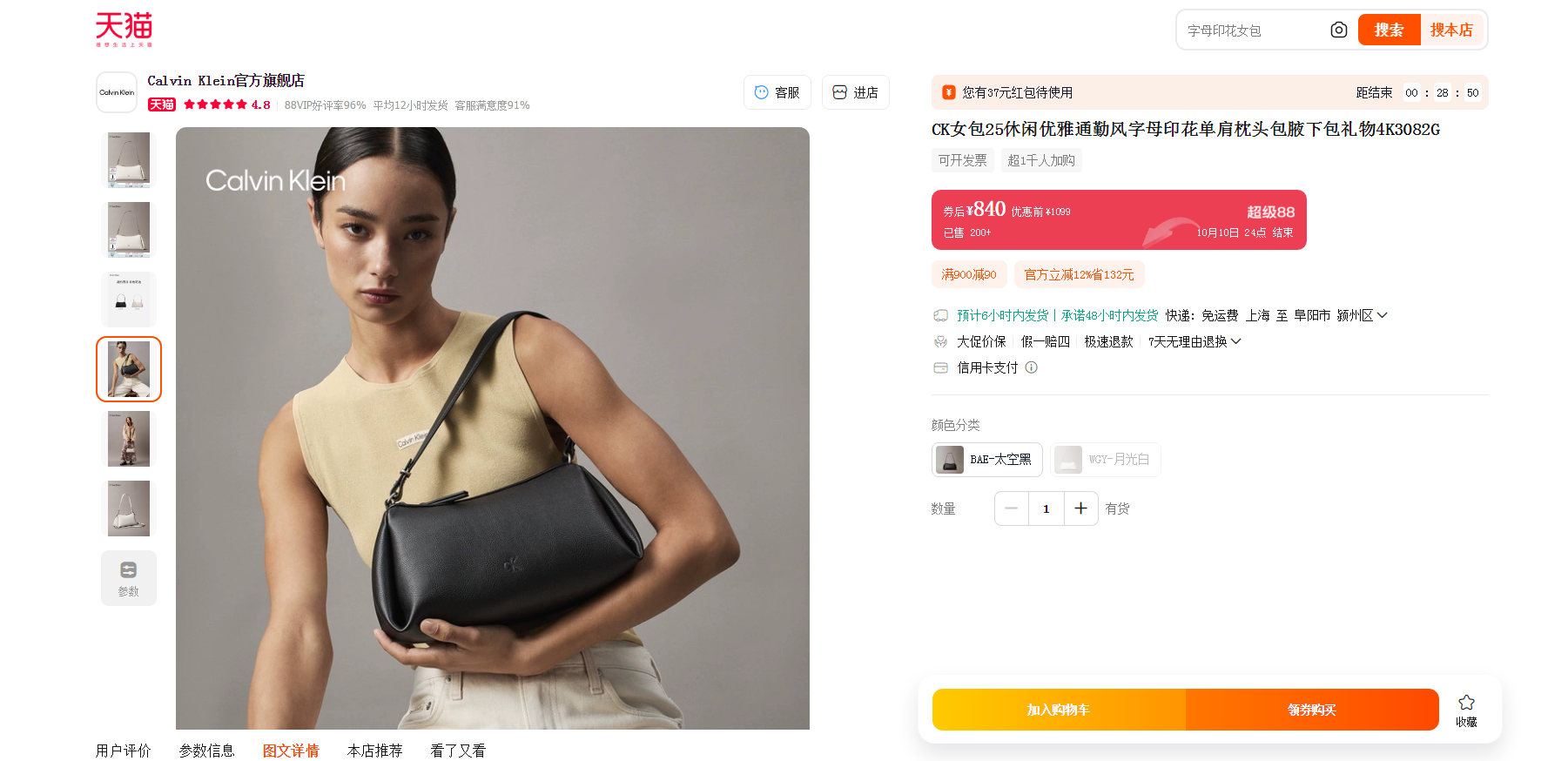Screen dimensions: 1568x761
Task: Select the WGY-月光白 color option
Action: coord(1106,460)
